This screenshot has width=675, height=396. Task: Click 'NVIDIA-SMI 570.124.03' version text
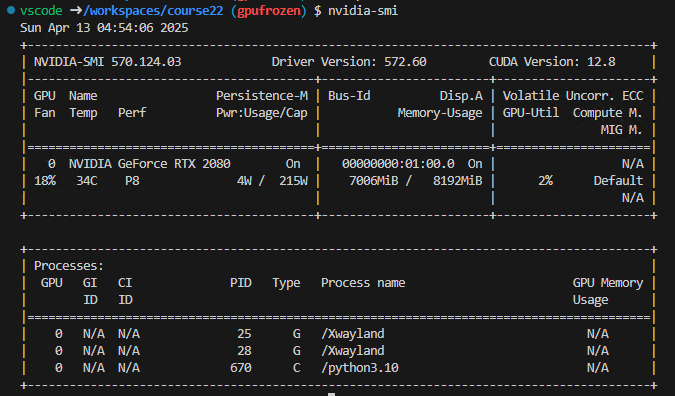point(108,62)
